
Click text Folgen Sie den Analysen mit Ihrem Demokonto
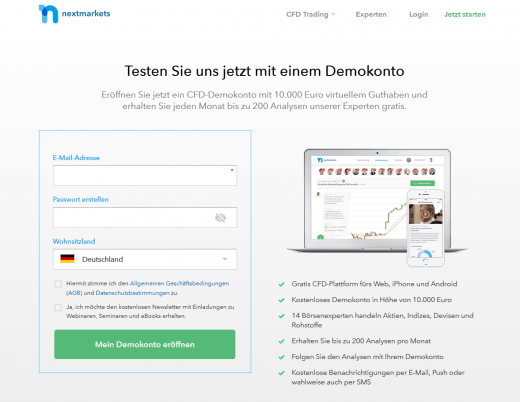coord(368,357)
